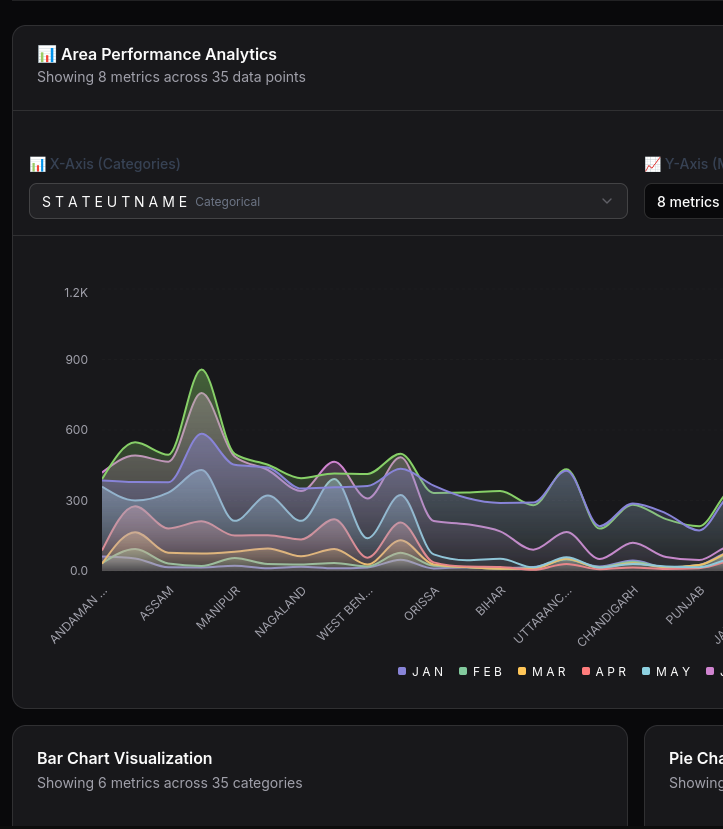The width and height of the screenshot is (723, 829).
Task: Click the Bar Chart Visualization heading
Action: coord(124,758)
